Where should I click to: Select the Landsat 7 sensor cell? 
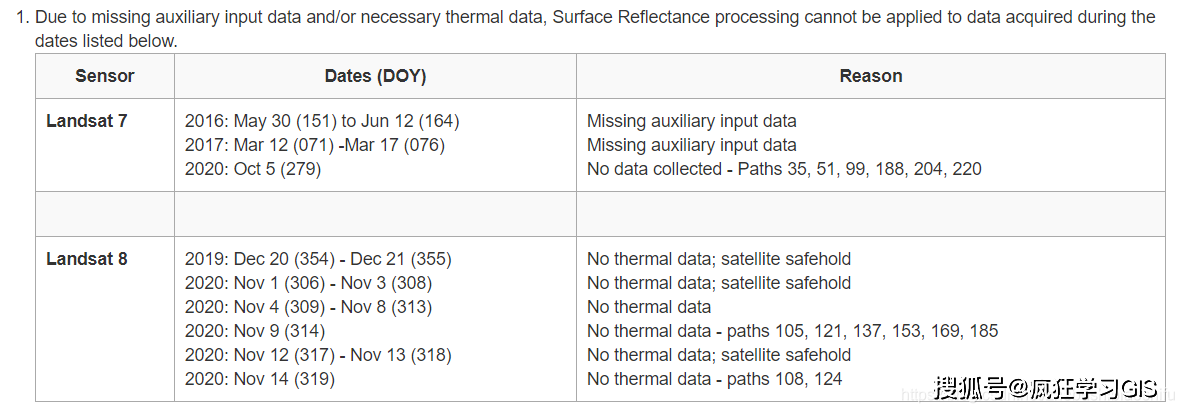[87, 121]
